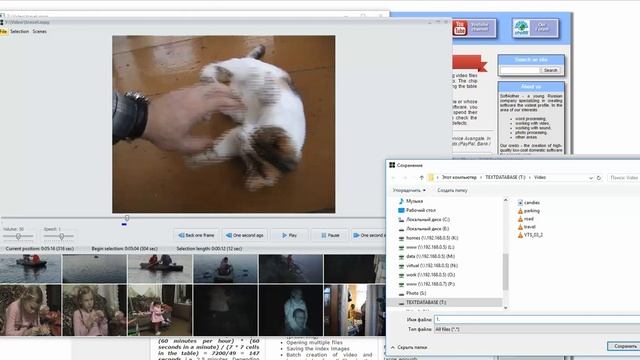Select 'Локальный диск (C:)' in the tree
The image size is (640, 360).
pos(428,220)
